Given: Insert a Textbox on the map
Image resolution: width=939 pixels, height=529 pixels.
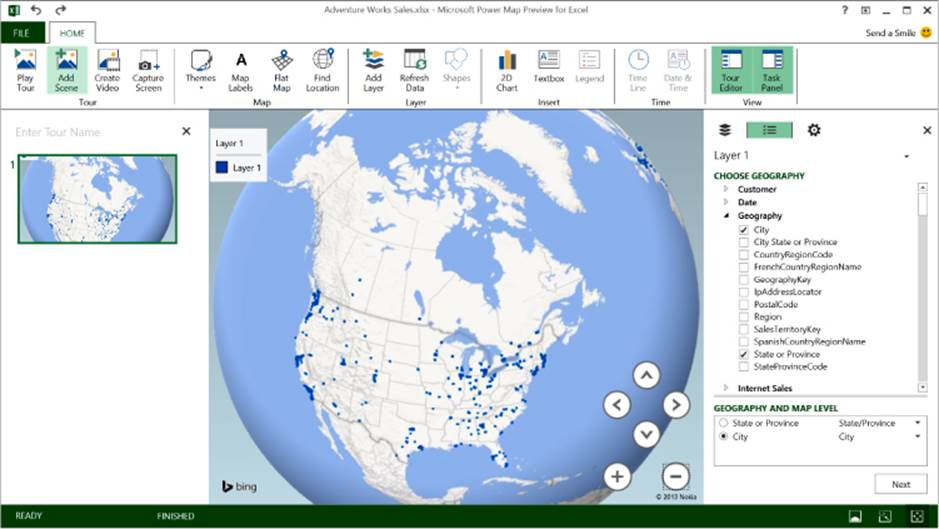Looking at the screenshot, I should click(x=549, y=67).
